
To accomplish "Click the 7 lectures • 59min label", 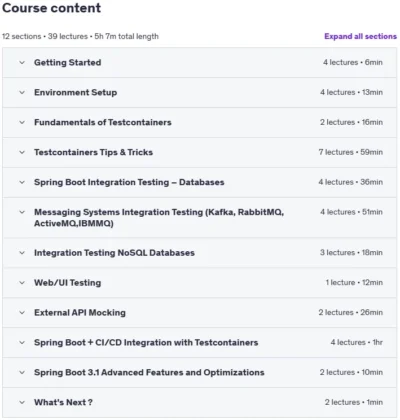I will (351, 152).
